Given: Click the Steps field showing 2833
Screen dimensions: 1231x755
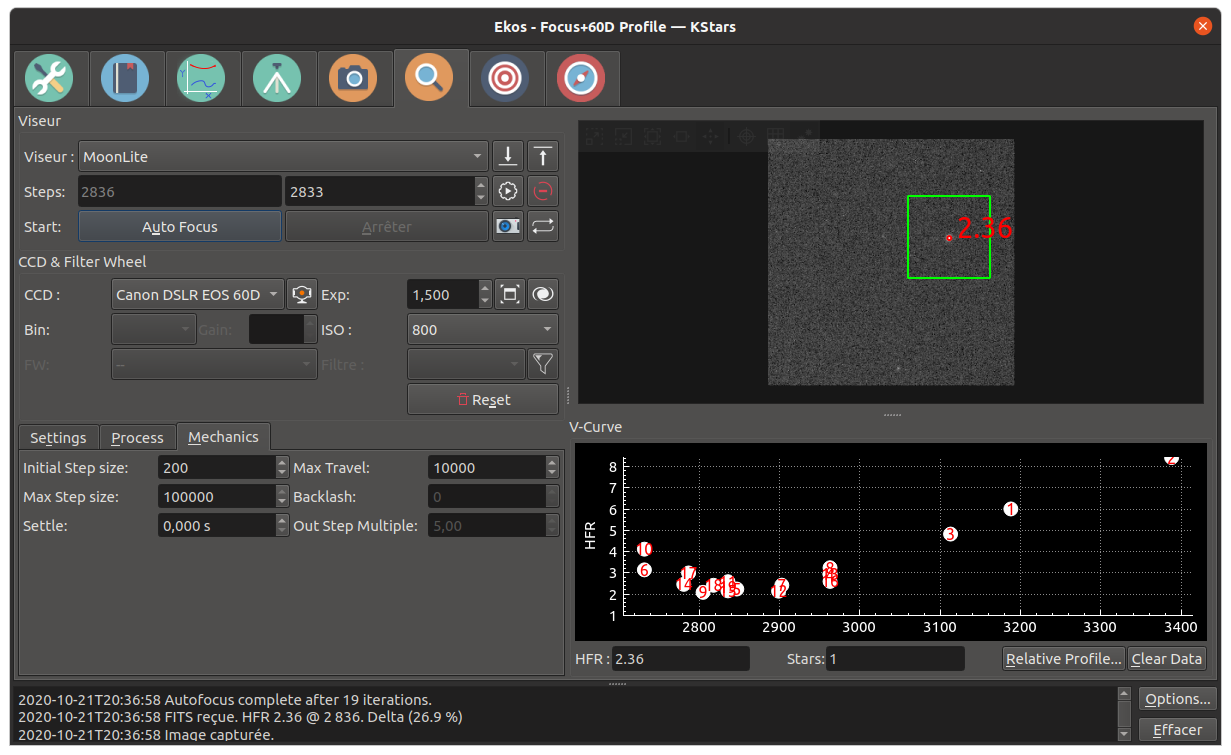Looking at the screenshot, I should pos(379,191).
